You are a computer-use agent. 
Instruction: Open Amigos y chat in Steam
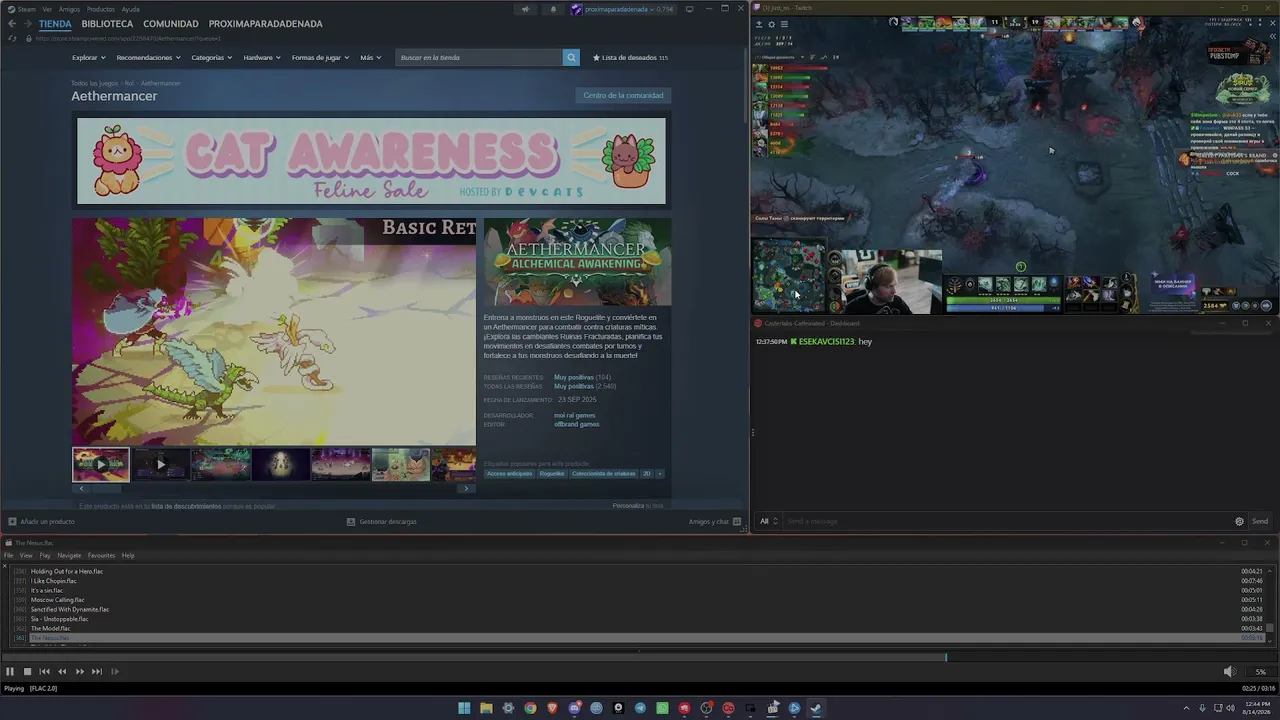[x=715, y=521]
